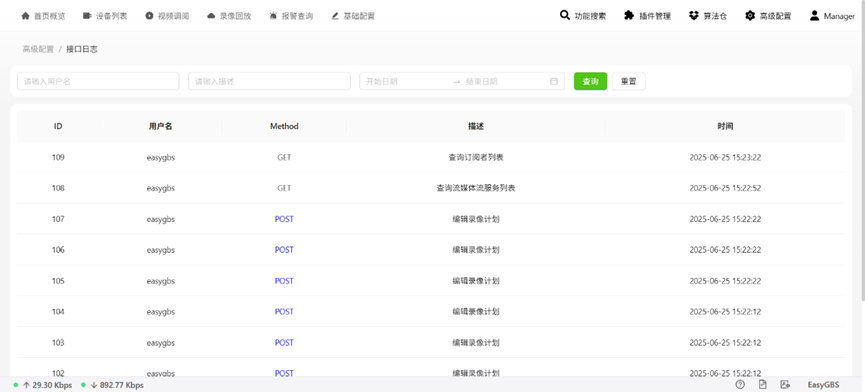Click POST method in row 105
865x392 pixels.
(x=284, y=281)
